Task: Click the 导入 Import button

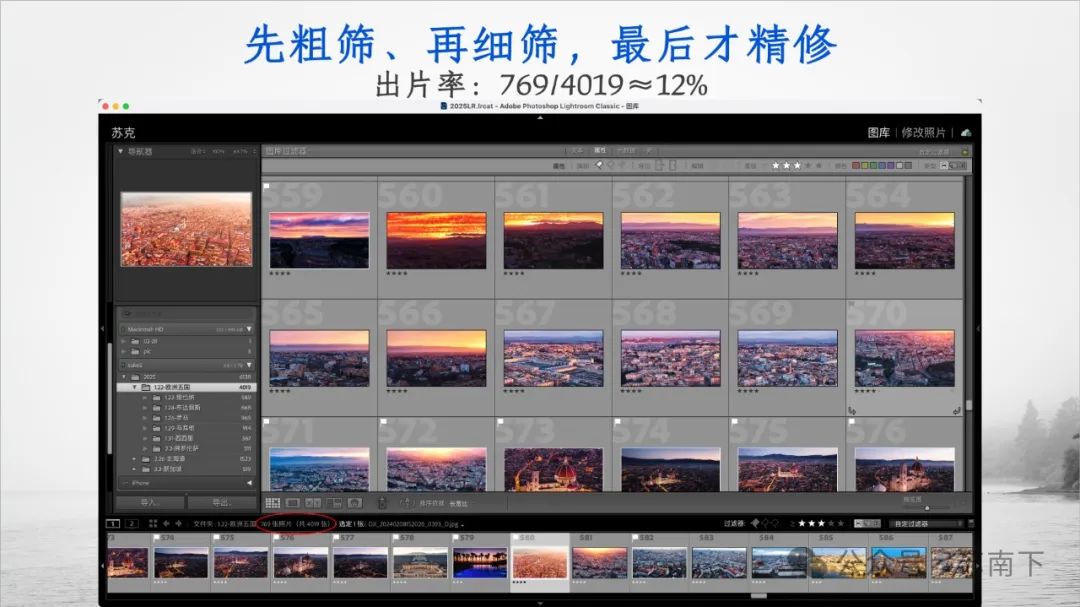Action: 150,502
